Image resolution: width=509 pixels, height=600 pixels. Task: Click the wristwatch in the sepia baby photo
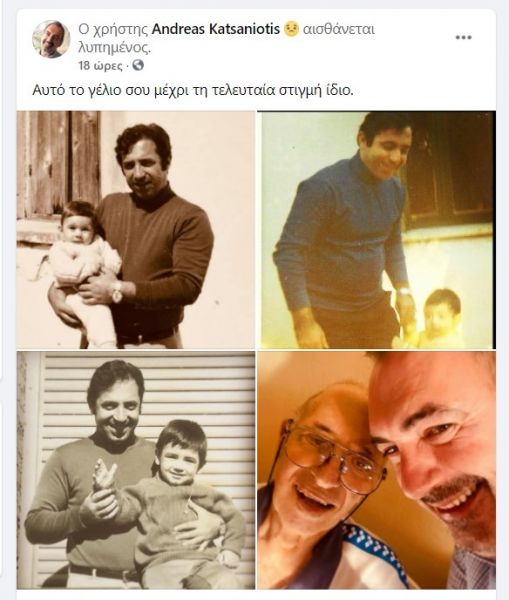(x=117, y=293)
